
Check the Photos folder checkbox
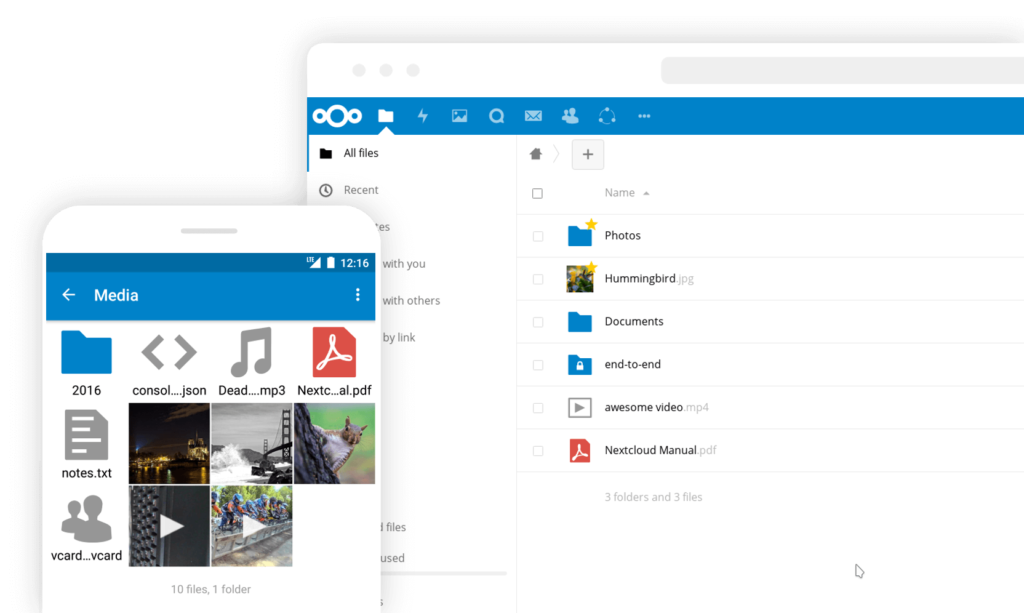537,236
